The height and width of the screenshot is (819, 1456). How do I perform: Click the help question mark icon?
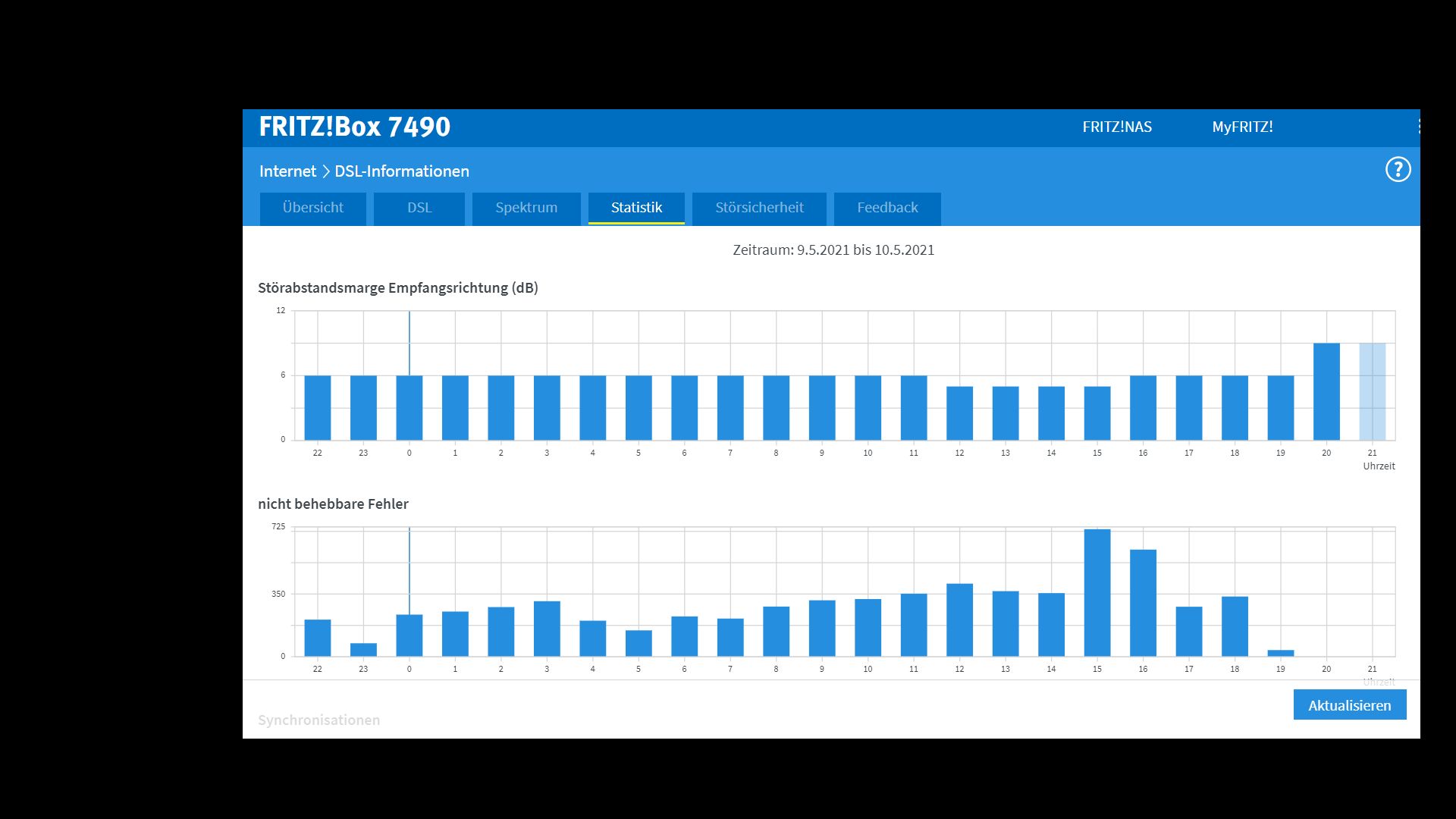(x=1398, y=169)
